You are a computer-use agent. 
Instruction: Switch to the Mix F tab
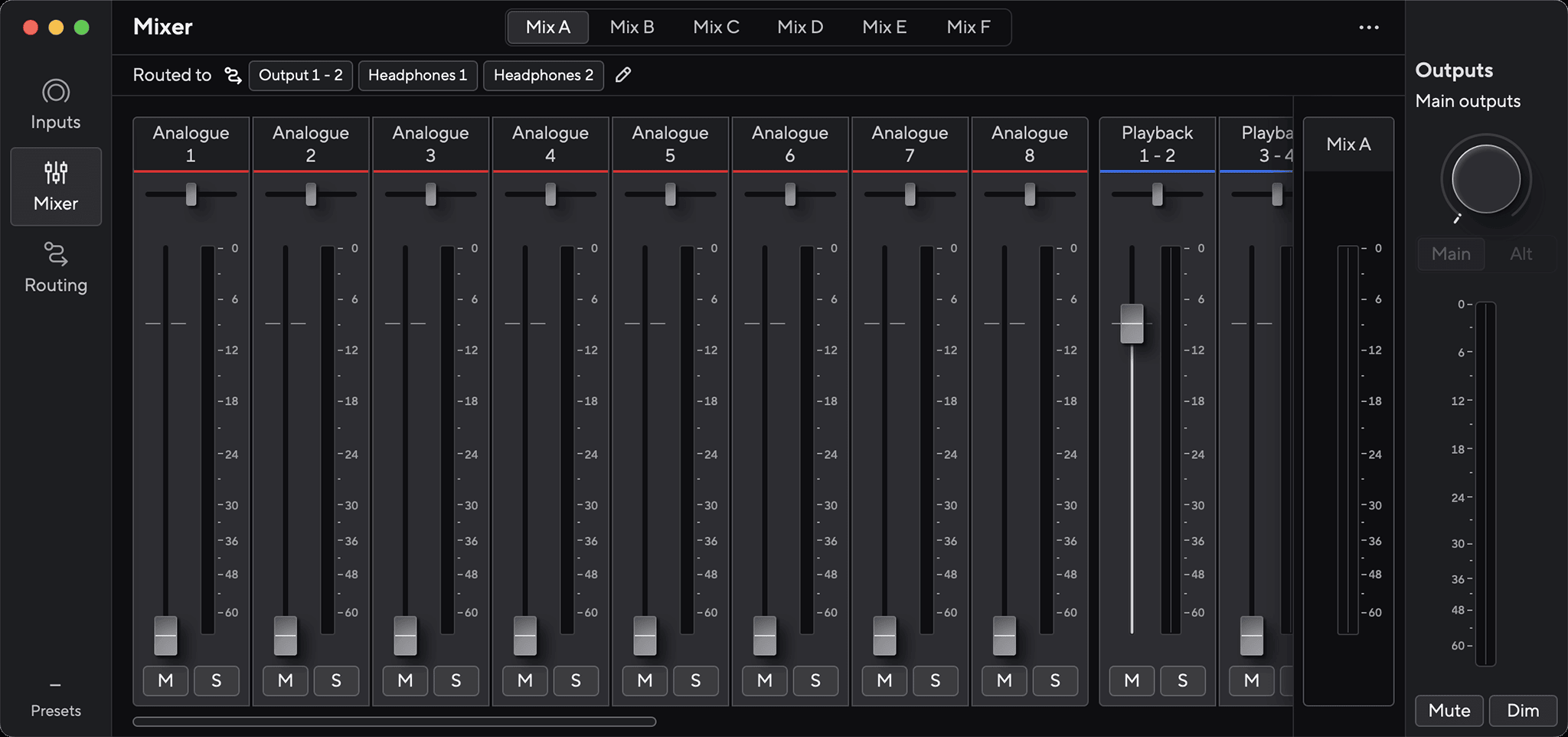click(x=969, y=28)
